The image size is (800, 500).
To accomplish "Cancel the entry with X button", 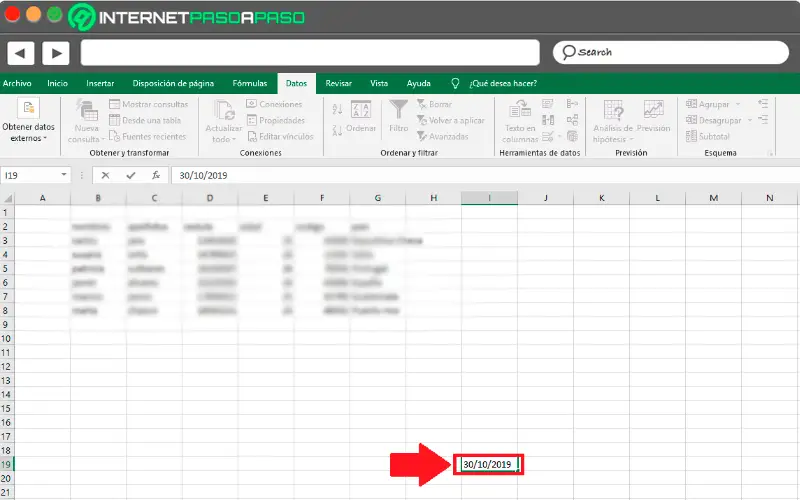I will click(x=105, y=176).
